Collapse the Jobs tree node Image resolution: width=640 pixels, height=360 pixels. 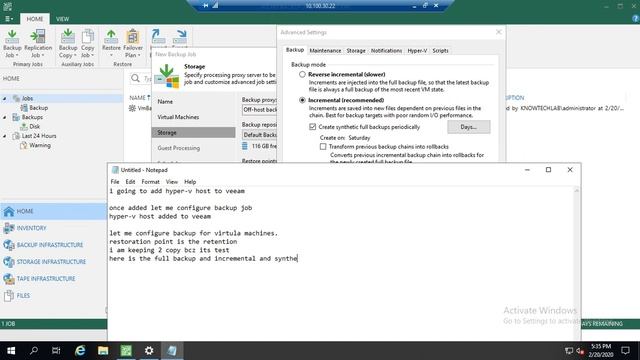(x=5, y=98)
